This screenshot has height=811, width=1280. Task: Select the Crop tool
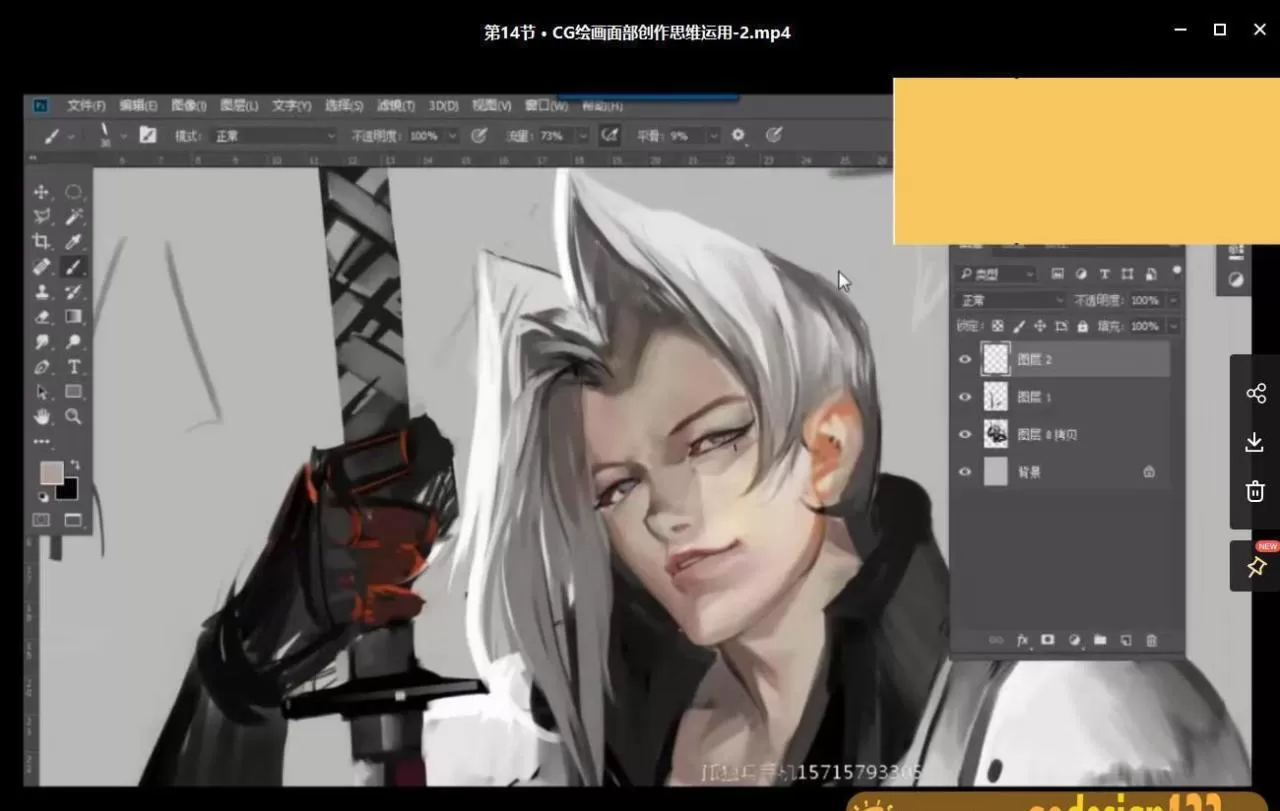coord(41,242)
